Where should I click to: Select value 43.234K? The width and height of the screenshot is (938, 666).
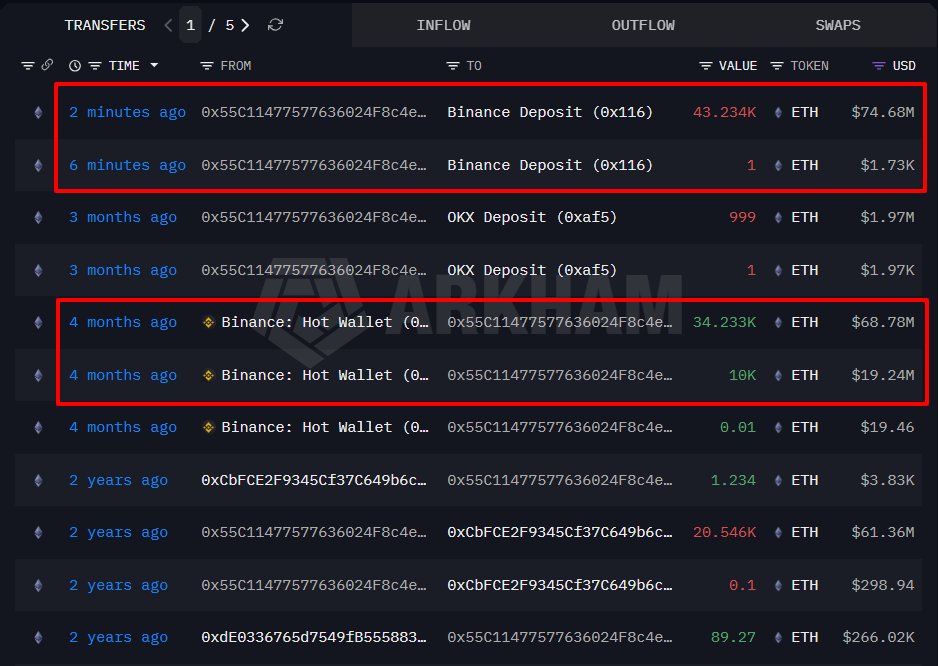pyautogui.click(x=724, y=112)
